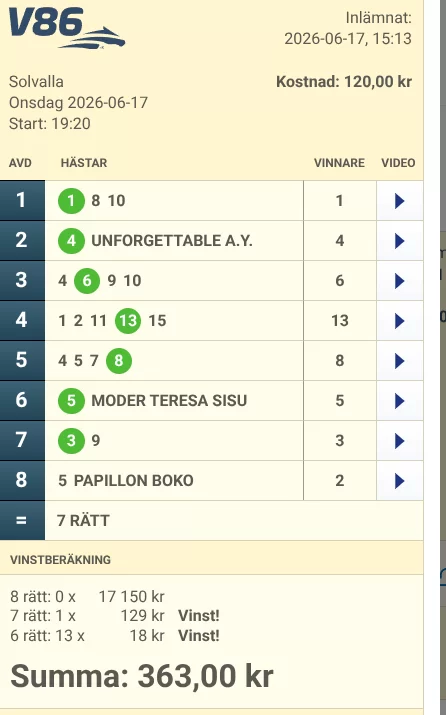Viewport: 446px width, 715px height.
Task: Play video for race 7
Action: (x=399, y=441)
